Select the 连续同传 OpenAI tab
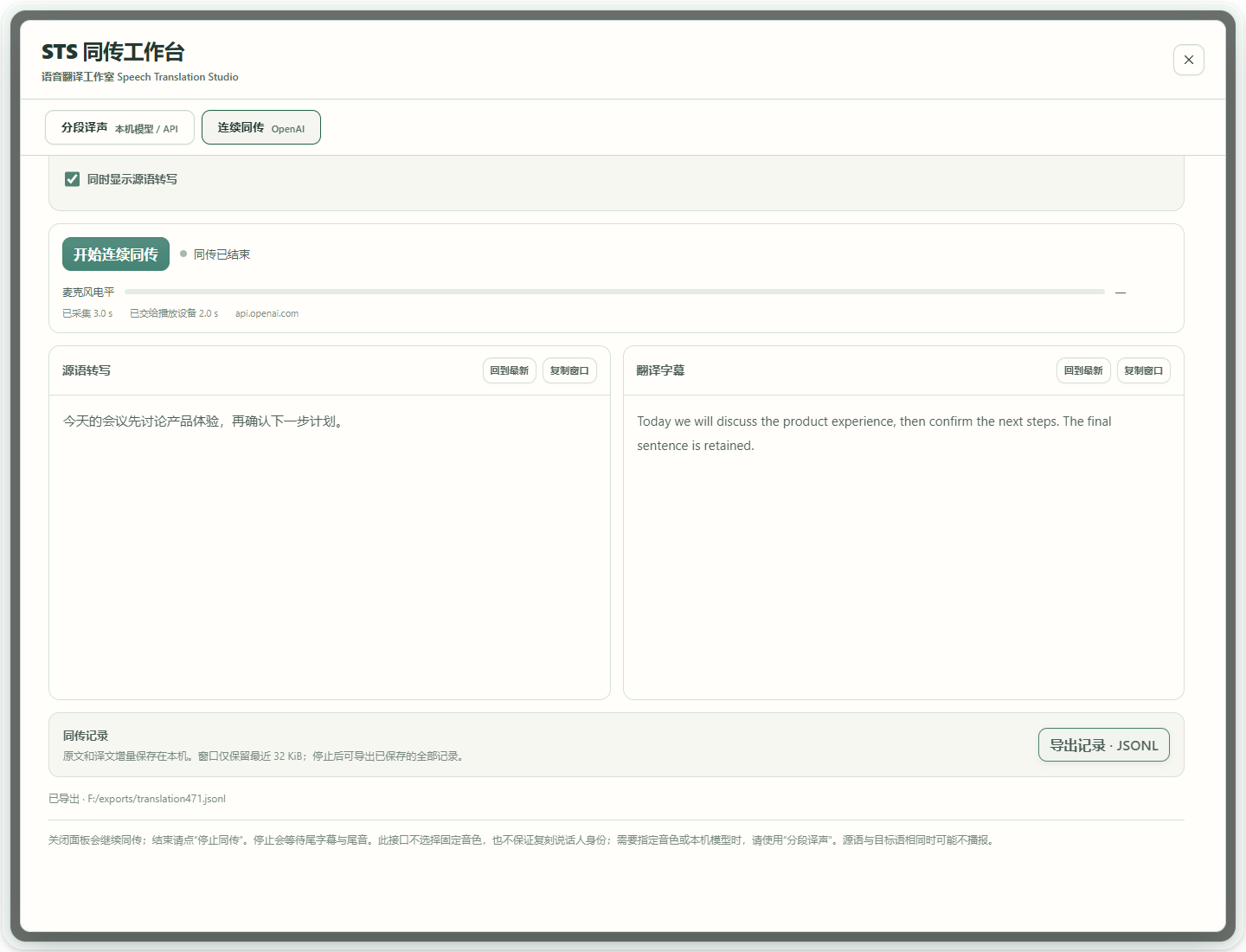The width and height of the screenshot is (1246, 952). coord(261,127)
